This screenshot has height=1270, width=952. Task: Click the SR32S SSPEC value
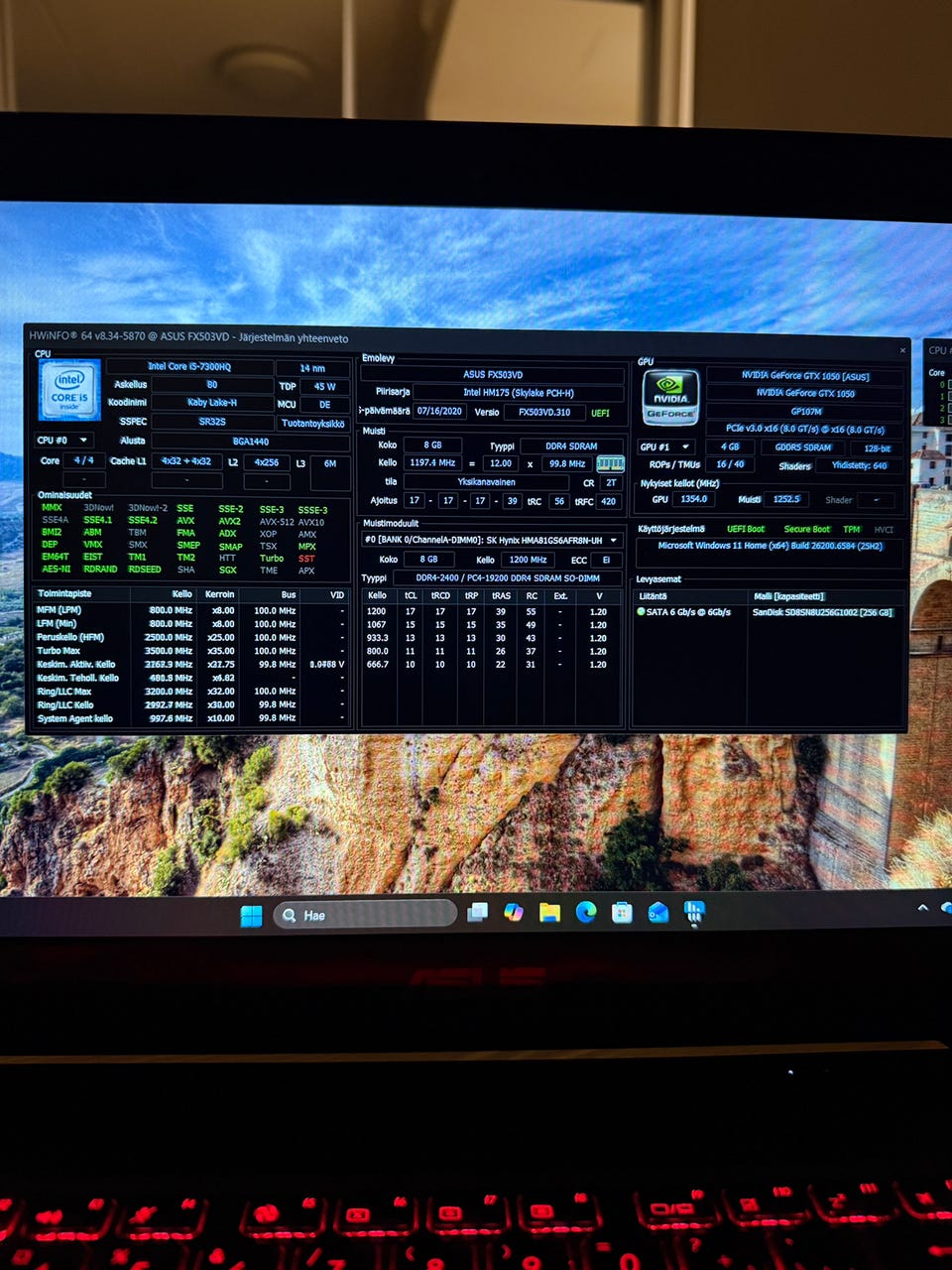[212, 421]
